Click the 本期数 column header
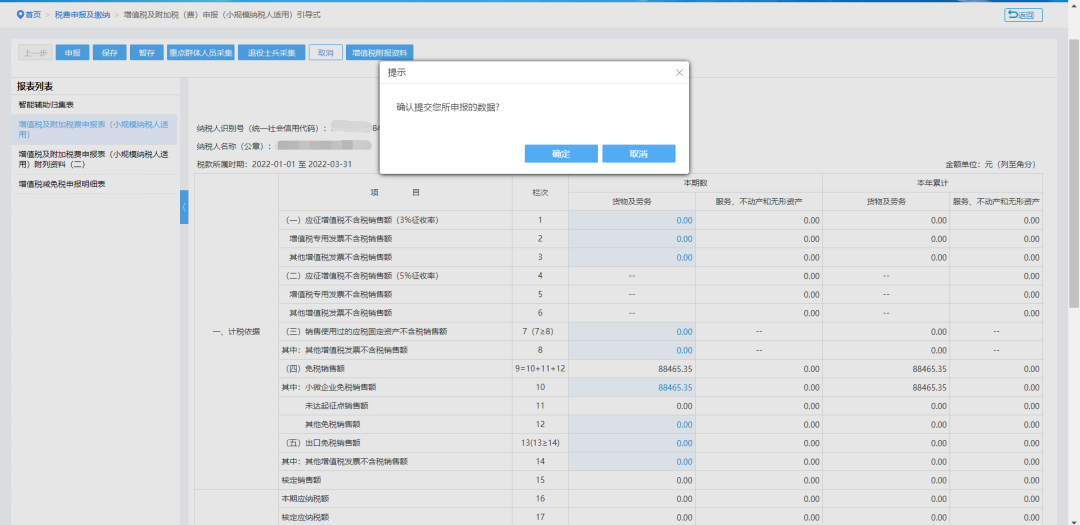The width and height of the screenshot is (1080, 525). (x=696, y=183)
